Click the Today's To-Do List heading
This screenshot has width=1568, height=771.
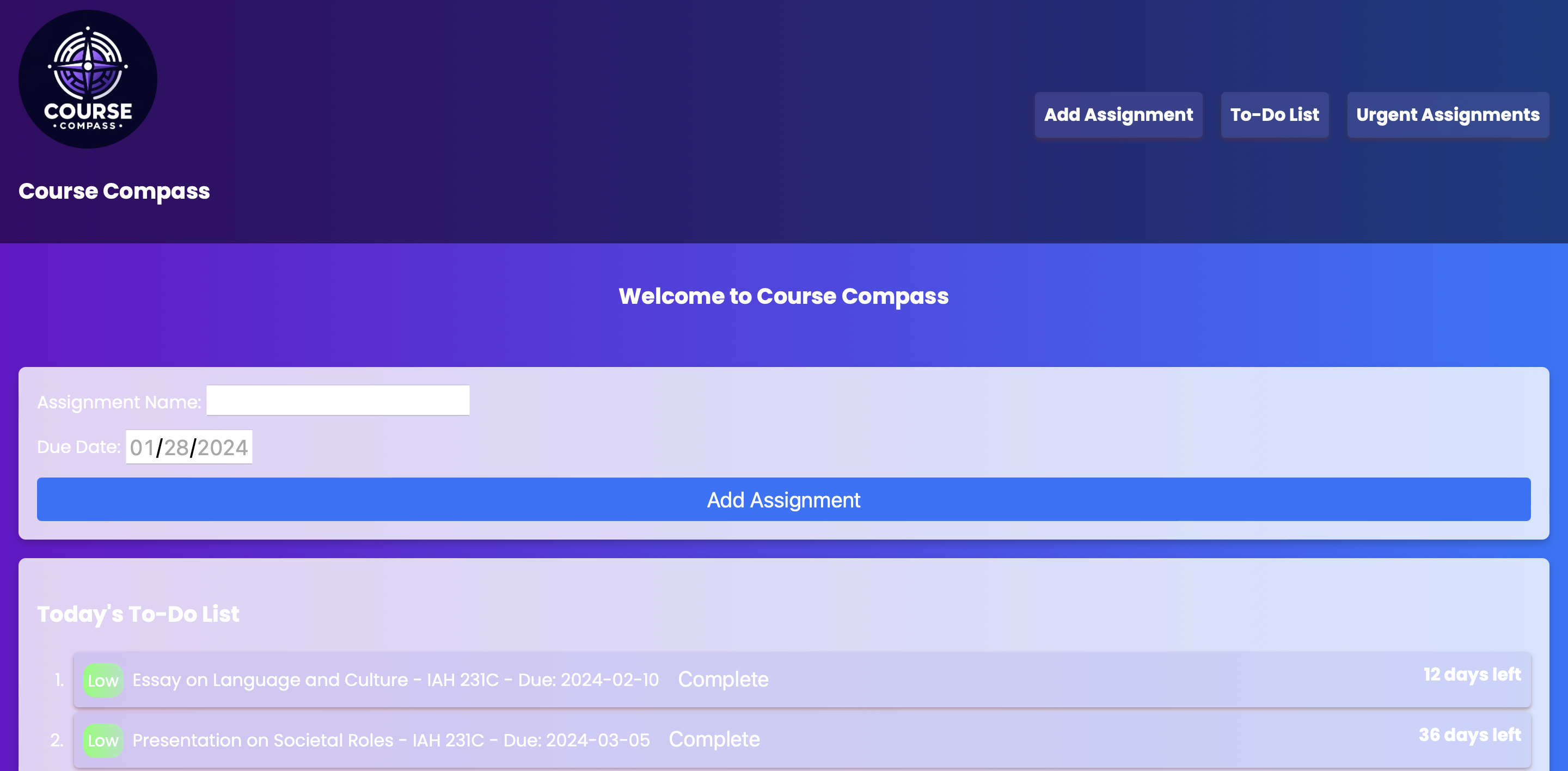138,614
